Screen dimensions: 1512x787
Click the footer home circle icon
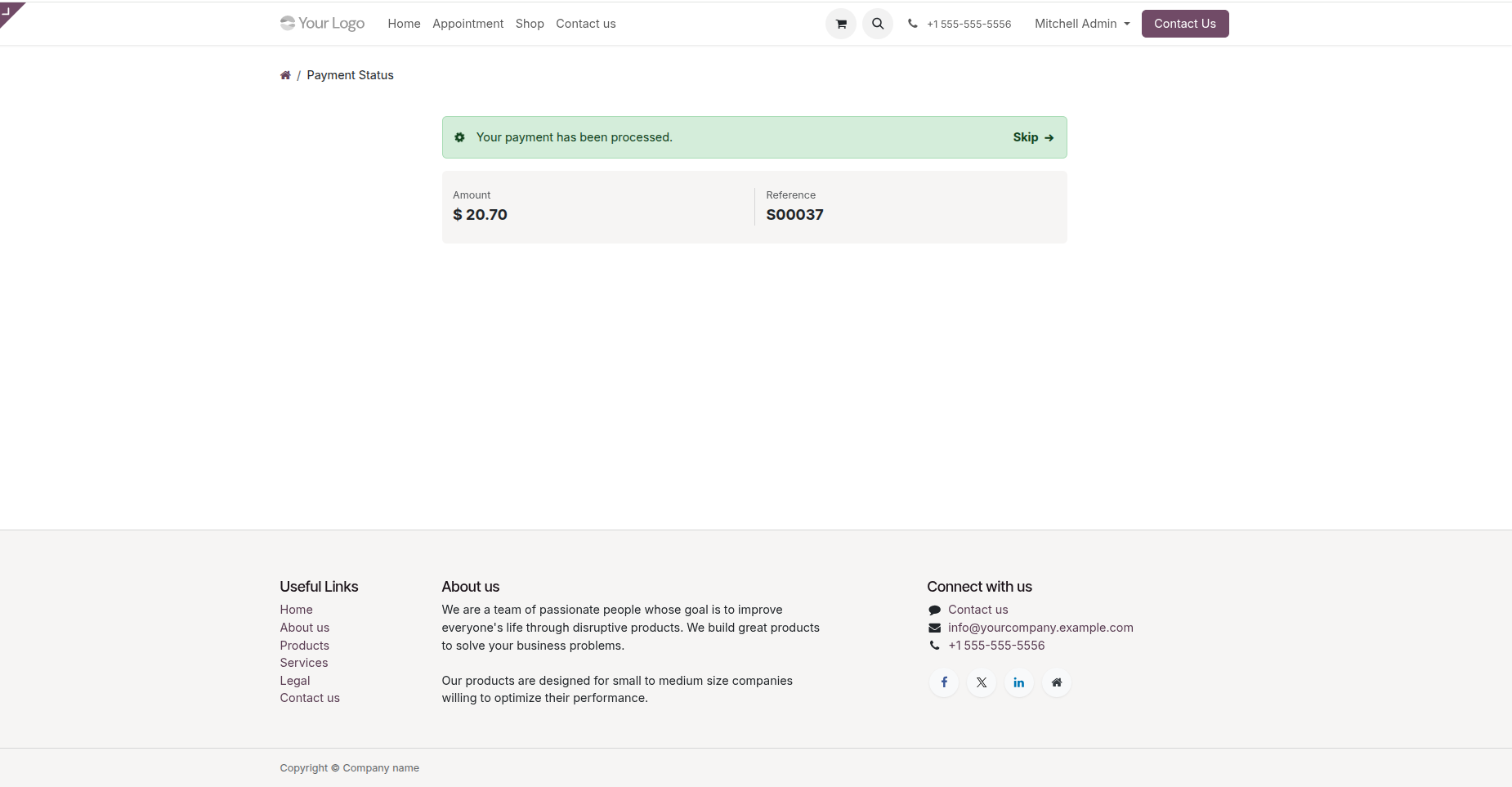[1057, 682]
